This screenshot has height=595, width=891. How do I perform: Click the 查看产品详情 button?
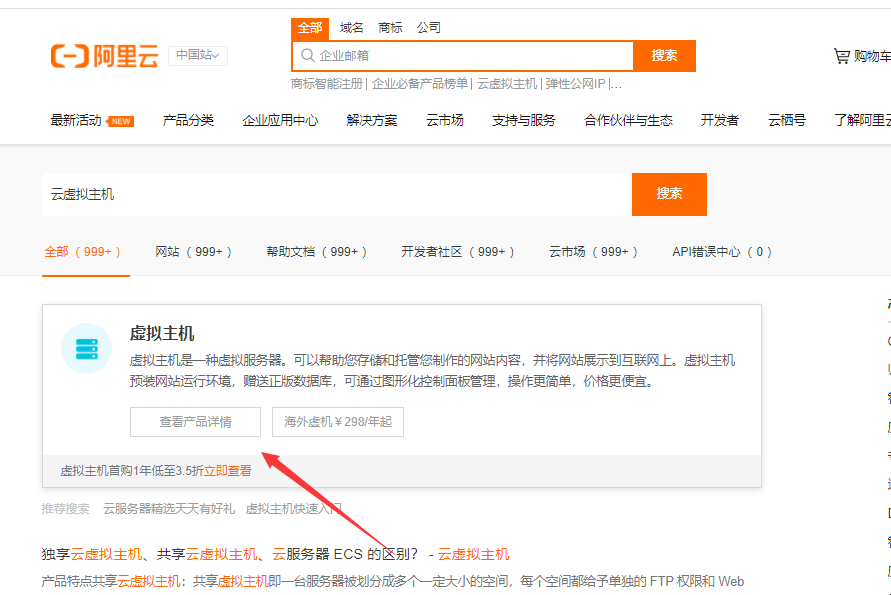[x=195, y=422]
